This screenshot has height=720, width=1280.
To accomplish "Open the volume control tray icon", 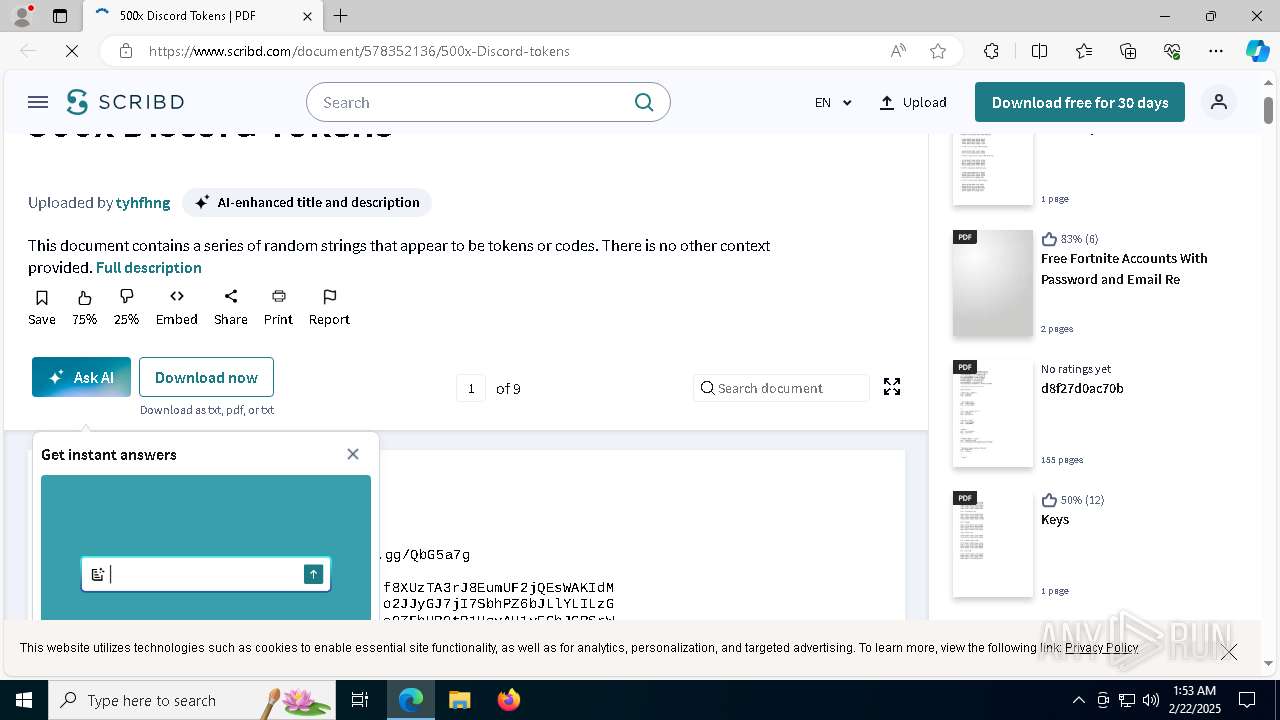I will [x=1150, y=700].
